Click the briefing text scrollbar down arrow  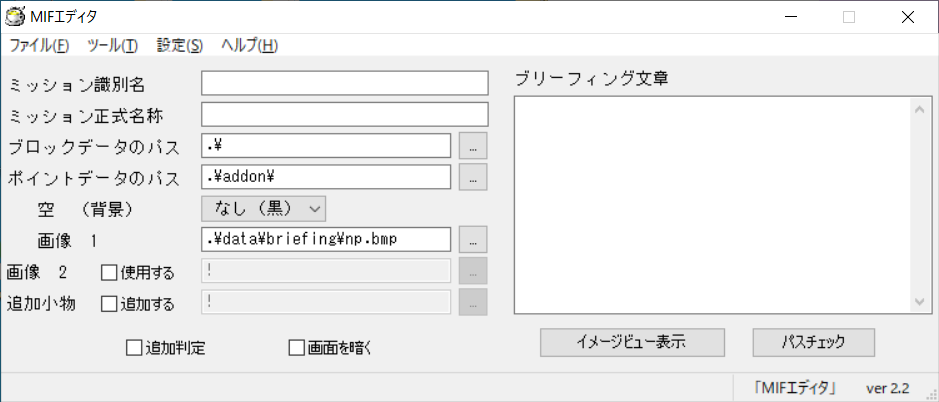(921, 301)
